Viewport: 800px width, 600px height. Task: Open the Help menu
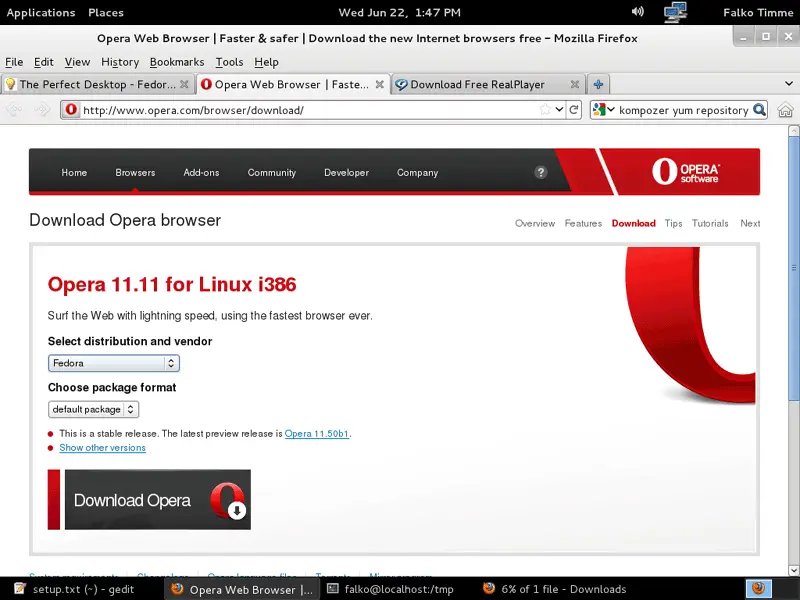tap(266, 62)
